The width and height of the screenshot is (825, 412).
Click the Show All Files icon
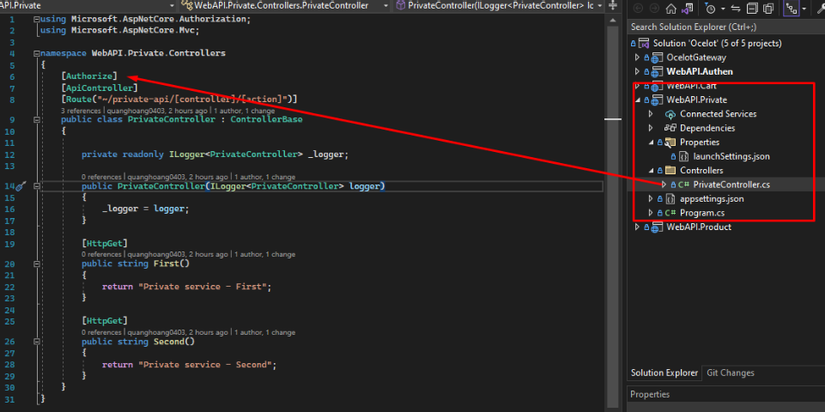[769, 9]
